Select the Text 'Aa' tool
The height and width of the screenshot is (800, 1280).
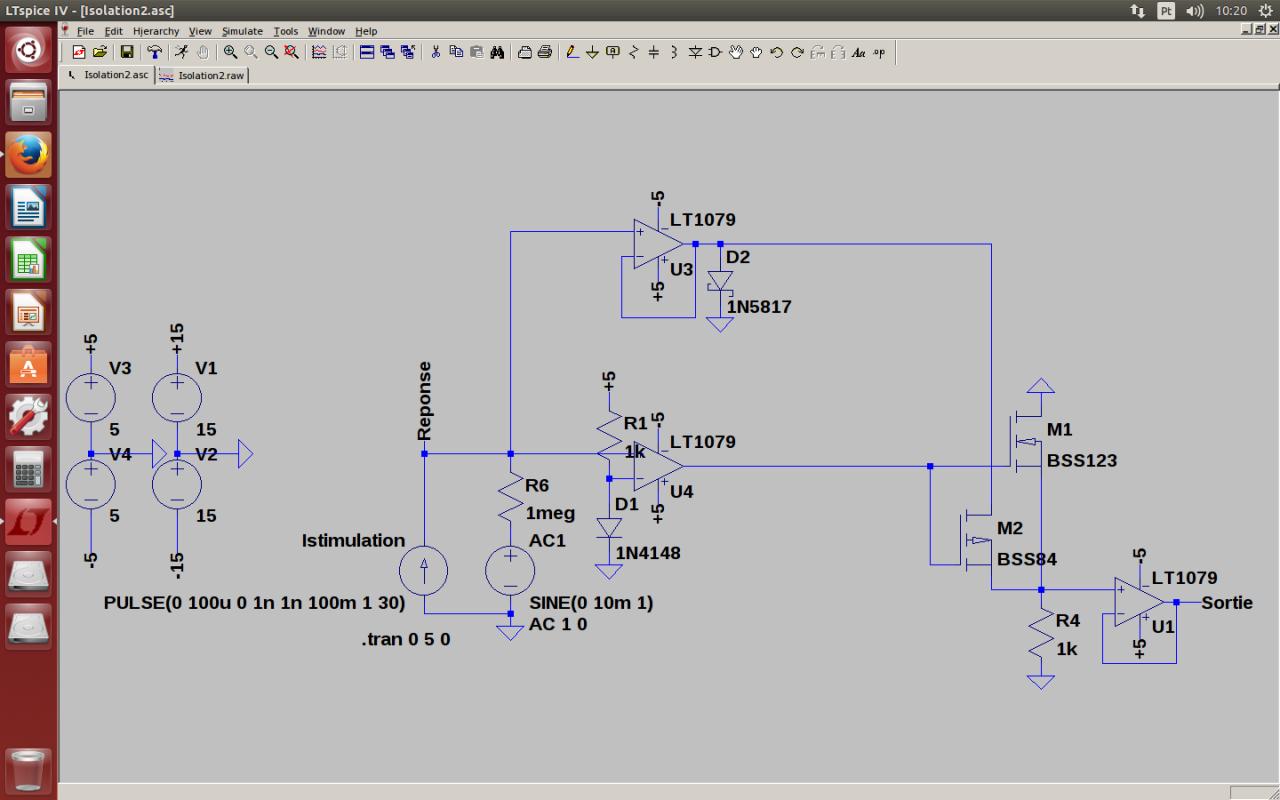[x=858, y=52]
